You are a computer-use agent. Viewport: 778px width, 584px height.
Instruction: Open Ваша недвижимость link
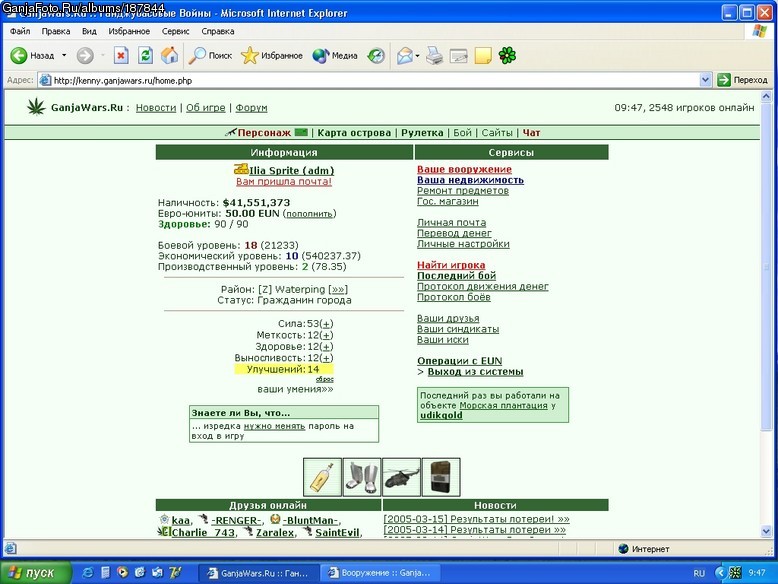[470, 180]
